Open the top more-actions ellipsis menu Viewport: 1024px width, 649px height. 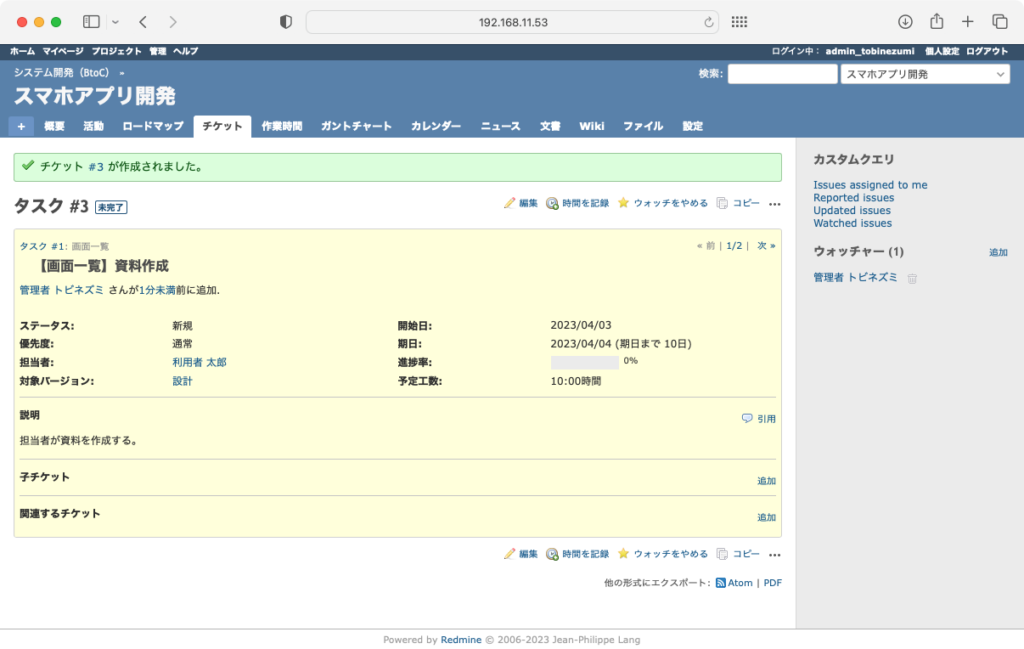[x=775, y=204]
